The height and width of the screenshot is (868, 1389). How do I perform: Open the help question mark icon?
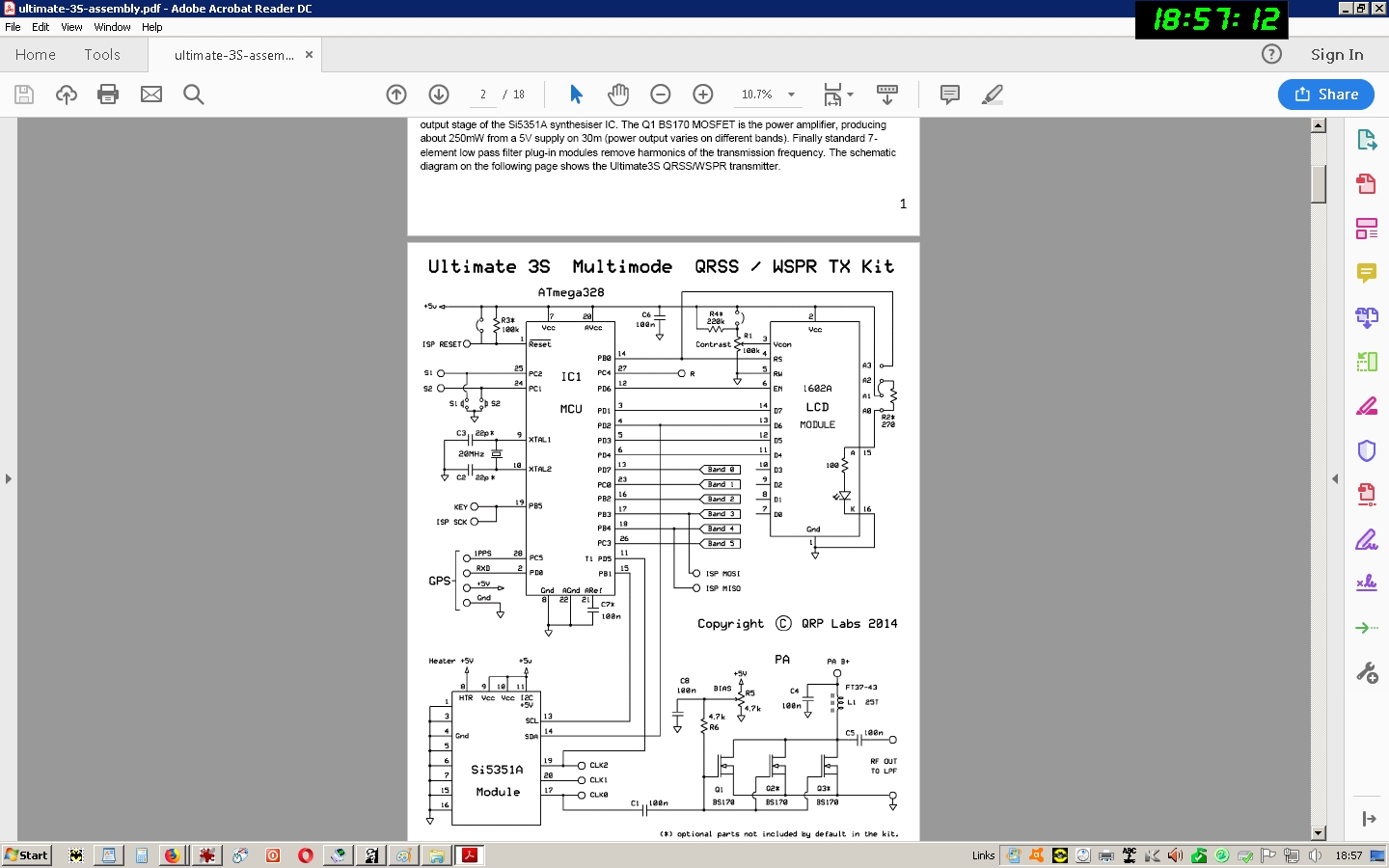point(1272,54)
